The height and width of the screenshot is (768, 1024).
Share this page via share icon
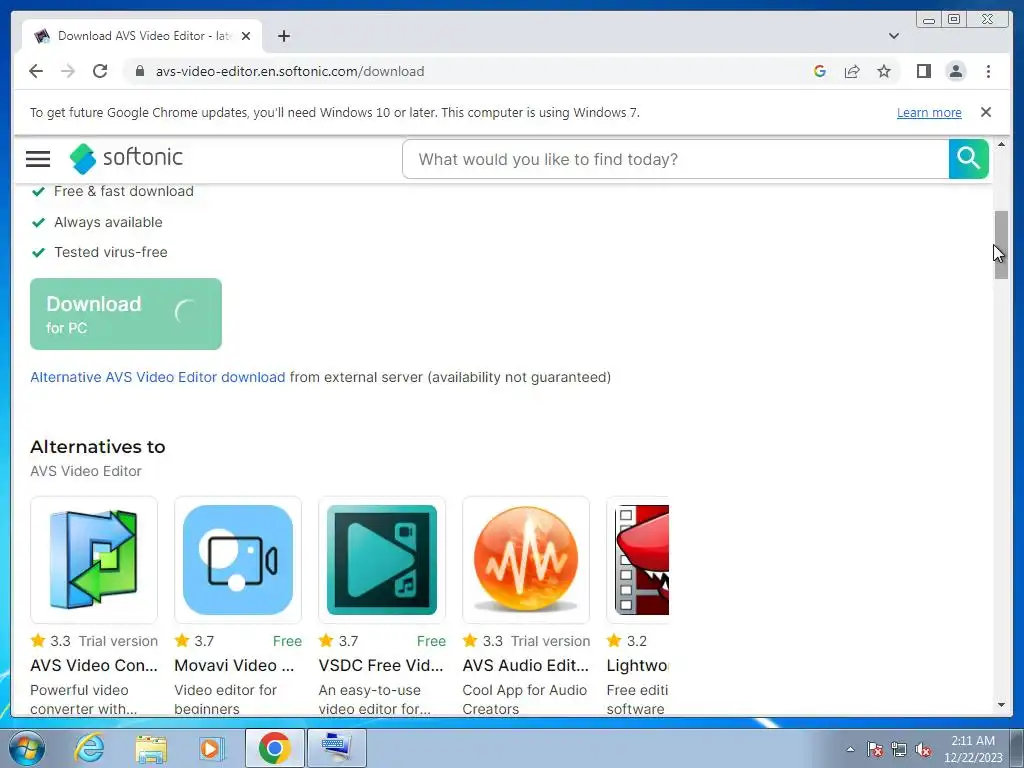click(x=852, y=71)
